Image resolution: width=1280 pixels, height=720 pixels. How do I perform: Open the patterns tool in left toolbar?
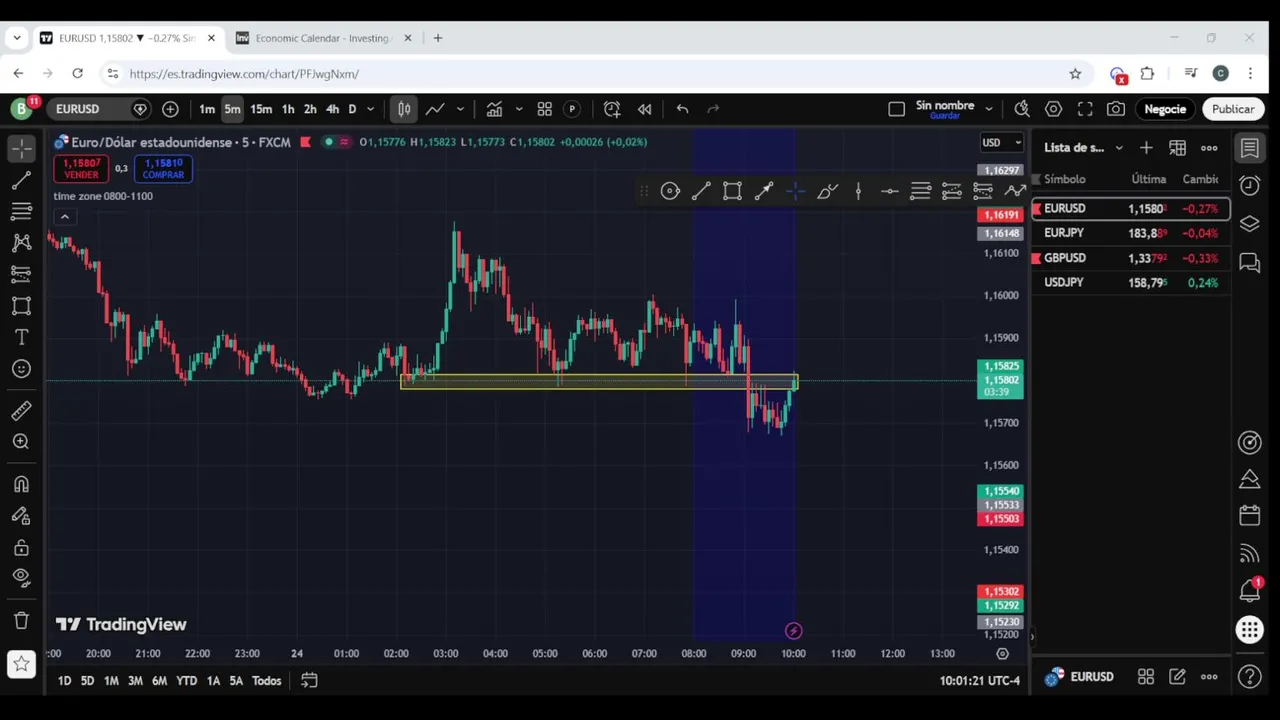[21, 243]
